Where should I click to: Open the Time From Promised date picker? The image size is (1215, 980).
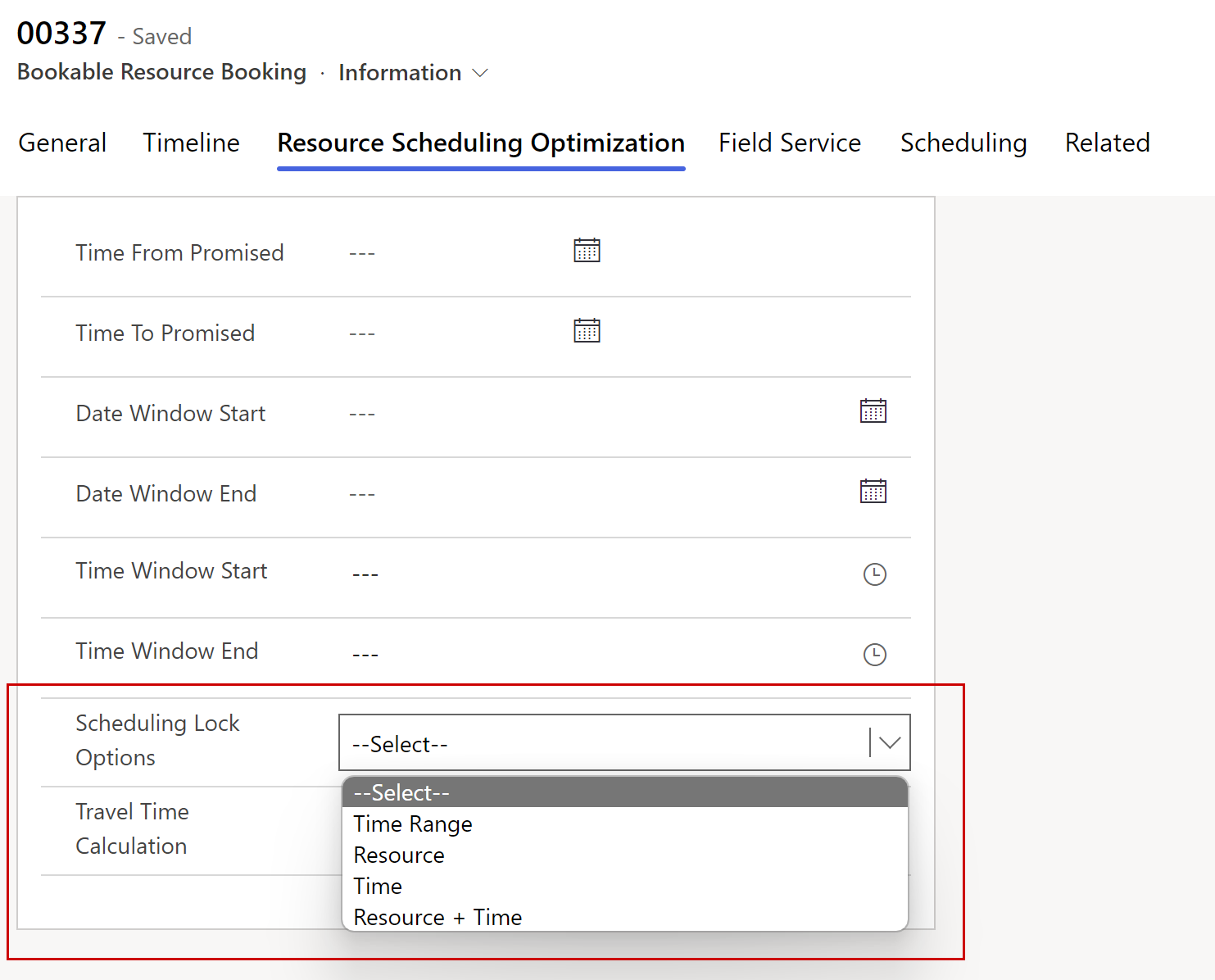(x=587, y=250)
